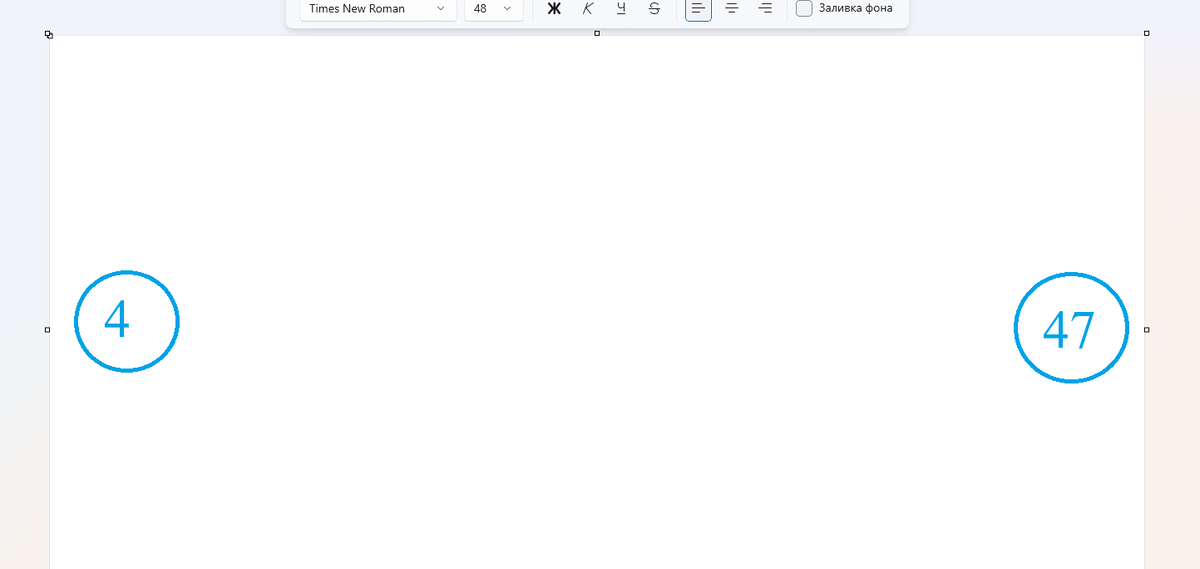Click the text box's left-middle sizing handle
The image size is (1200, 569).
pyautogui.click(x=47, y=329)
